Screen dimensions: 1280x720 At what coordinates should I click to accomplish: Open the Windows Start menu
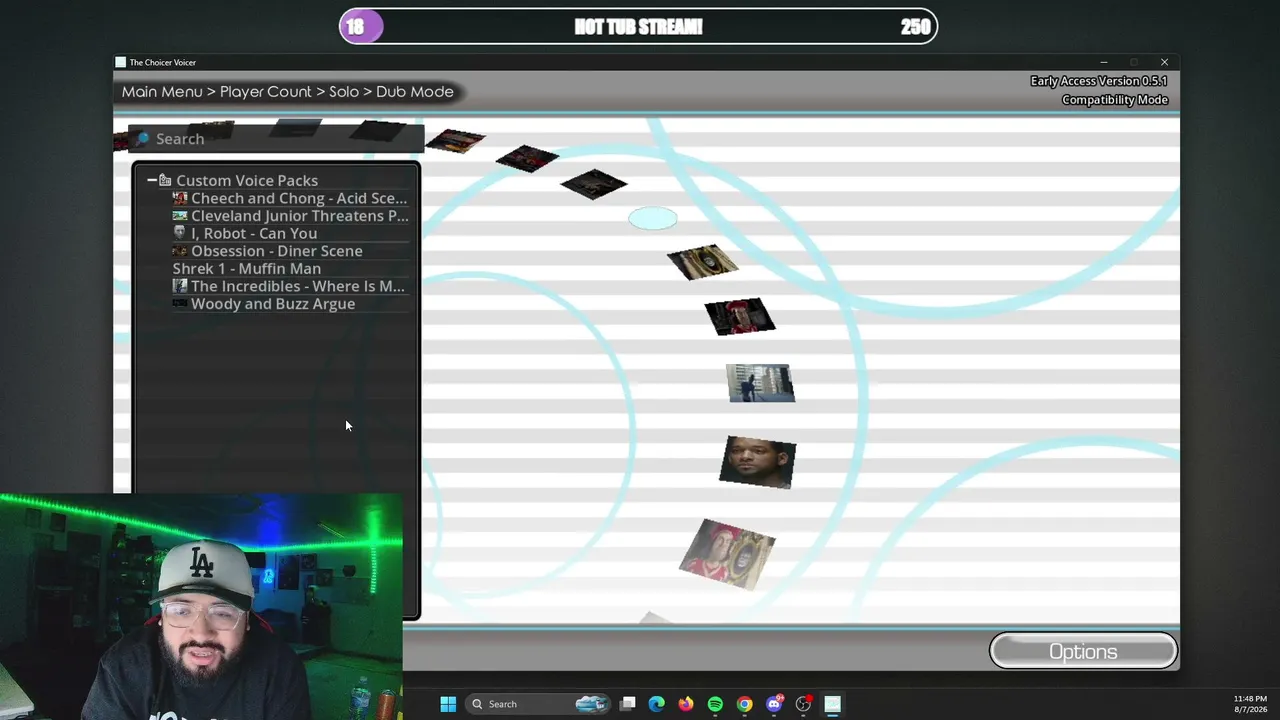(448, 704)
